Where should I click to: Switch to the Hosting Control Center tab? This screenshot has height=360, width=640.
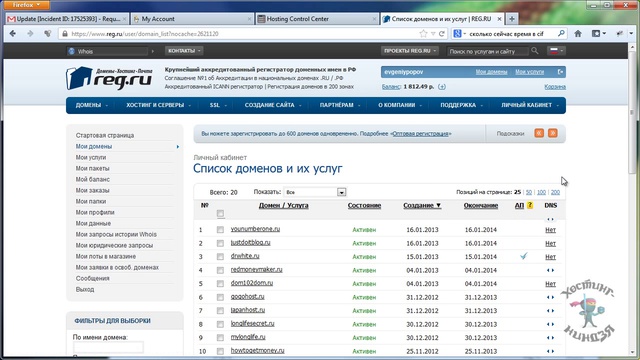point(317,19)
